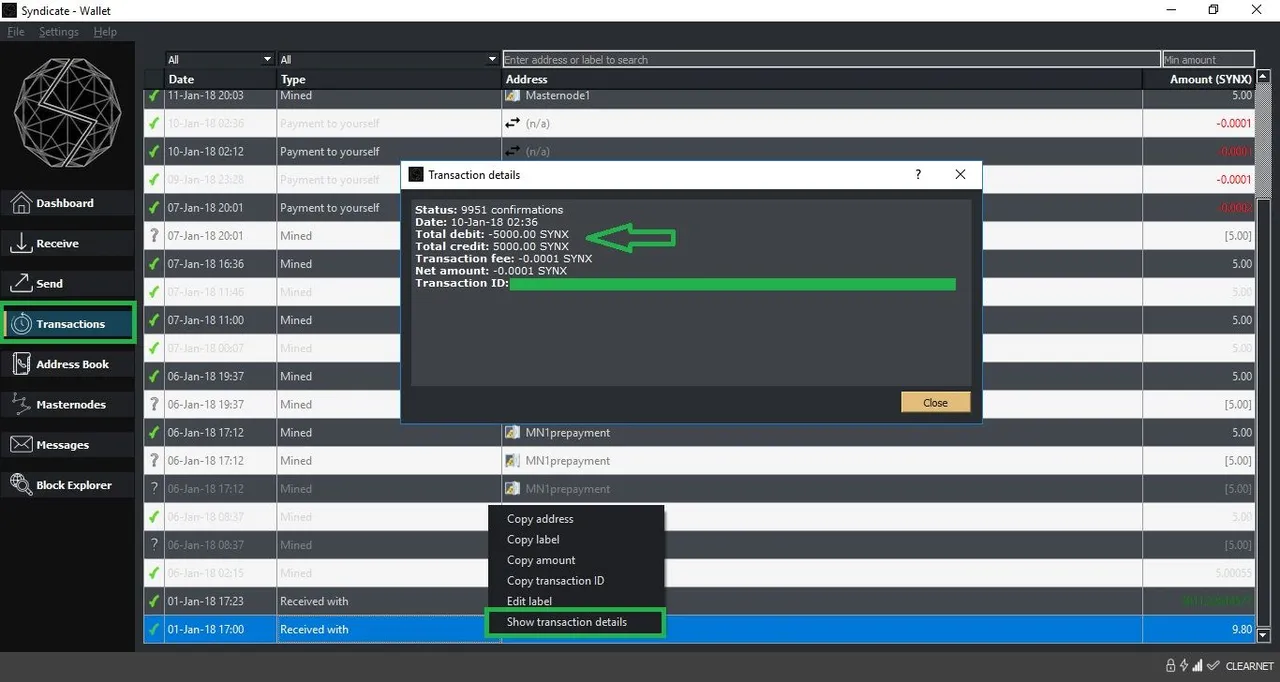The height and width of the screenshot is (682, 1280).
Task: Click swap arrows icon in 10-Jan-18 02:36 row
Action: pyautogui.click(x=513, y=124)
